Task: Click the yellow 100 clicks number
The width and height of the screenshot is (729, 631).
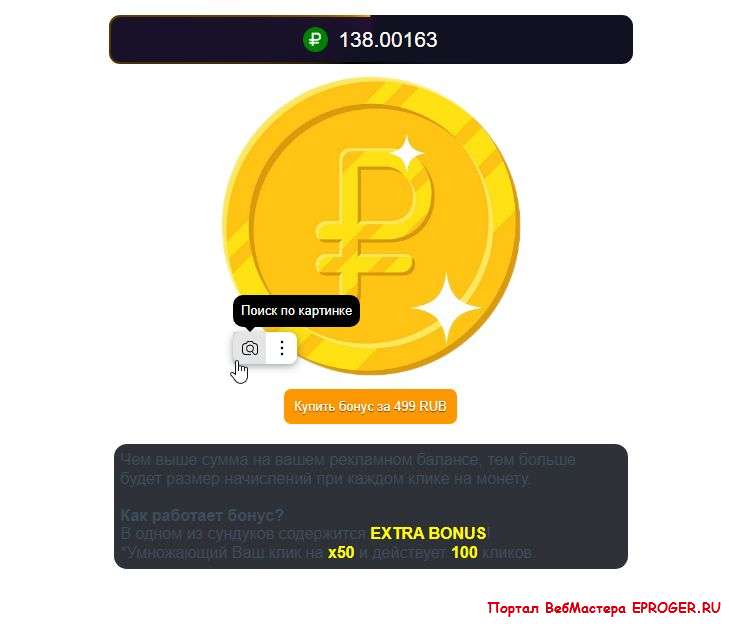Action: pos(464,552)
